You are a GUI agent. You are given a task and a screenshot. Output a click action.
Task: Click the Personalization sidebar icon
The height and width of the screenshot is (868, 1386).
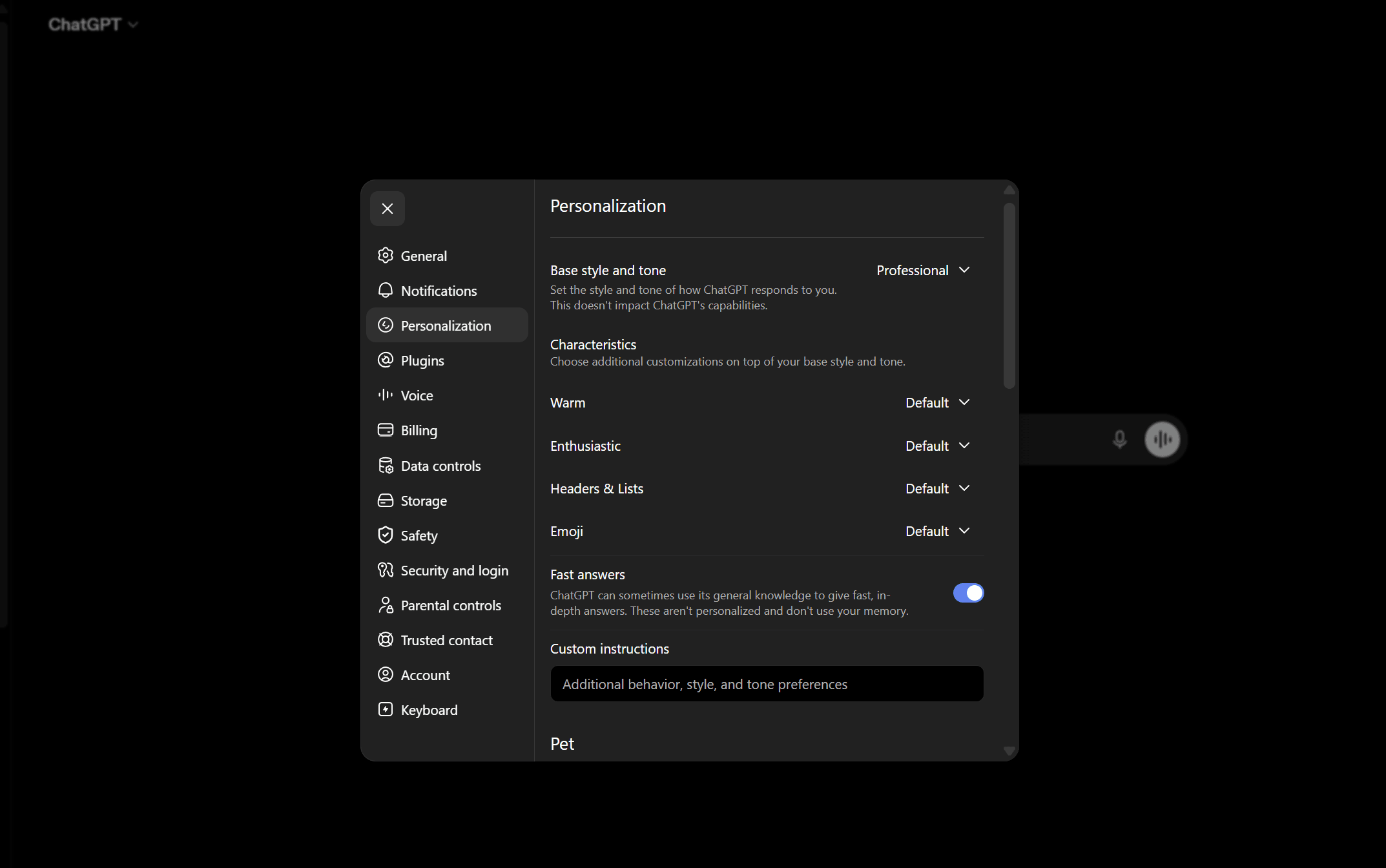pos(386,325)
